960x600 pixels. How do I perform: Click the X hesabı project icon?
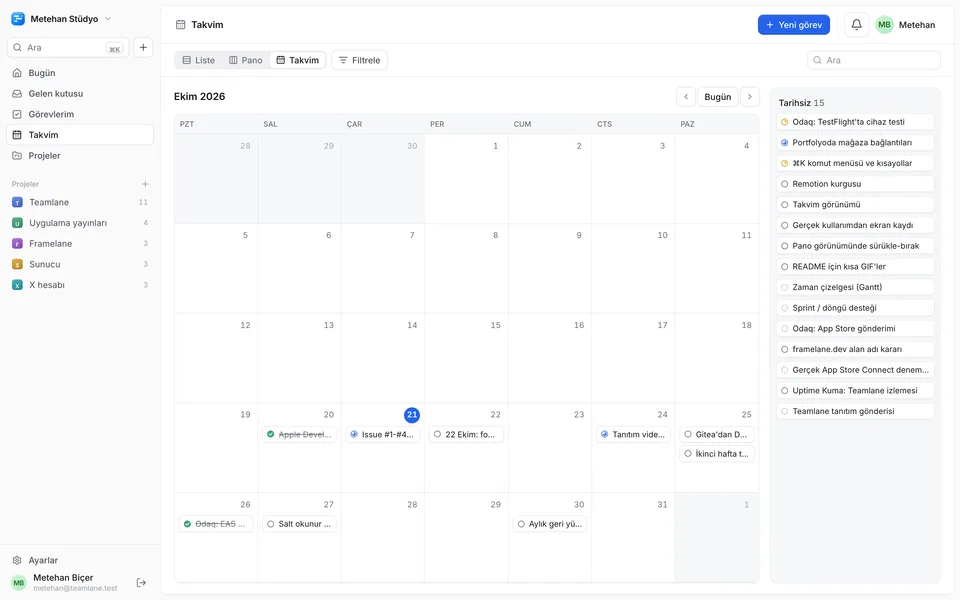pos(18,285)
